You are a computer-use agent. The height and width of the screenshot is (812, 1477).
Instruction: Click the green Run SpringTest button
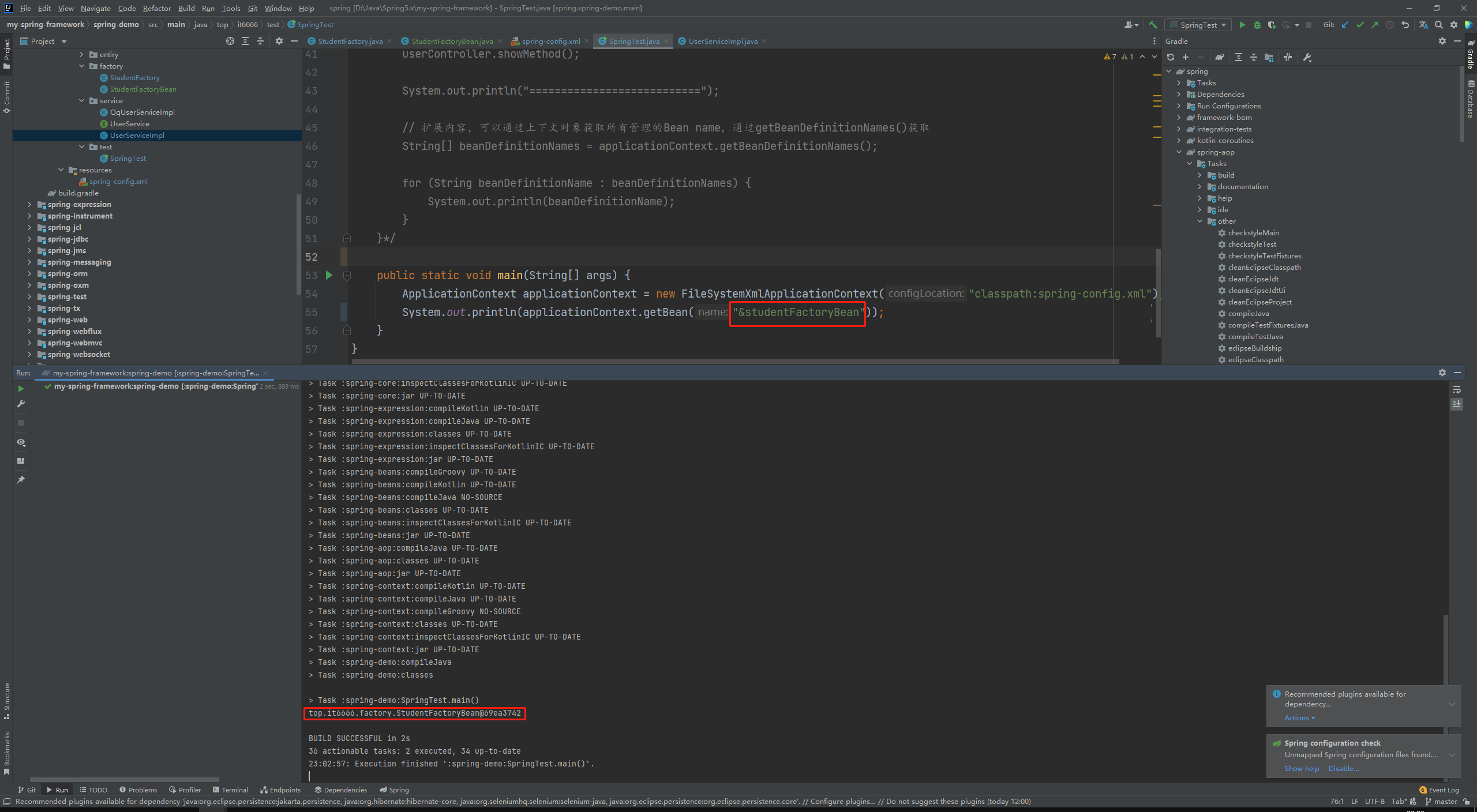click(x=1242, y=25)
